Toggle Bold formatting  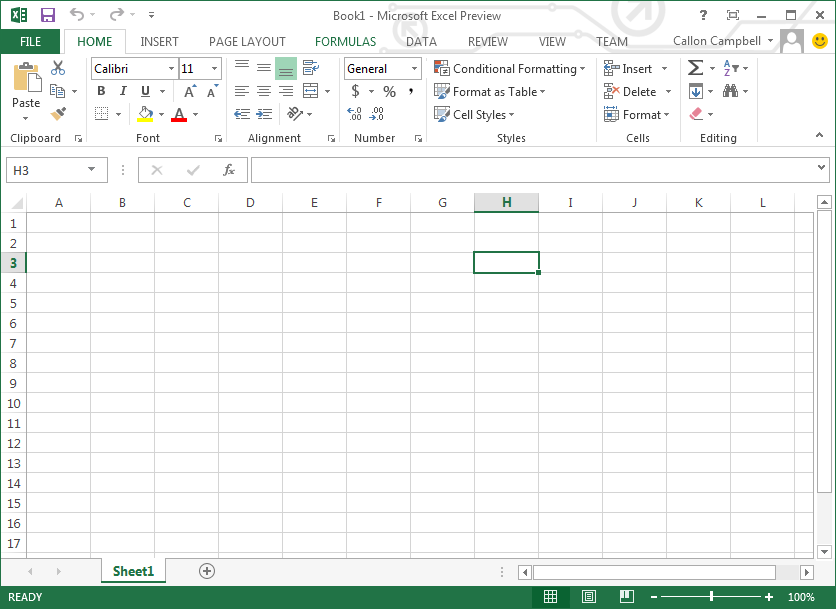pyautogui.click(x=101, y=91)
